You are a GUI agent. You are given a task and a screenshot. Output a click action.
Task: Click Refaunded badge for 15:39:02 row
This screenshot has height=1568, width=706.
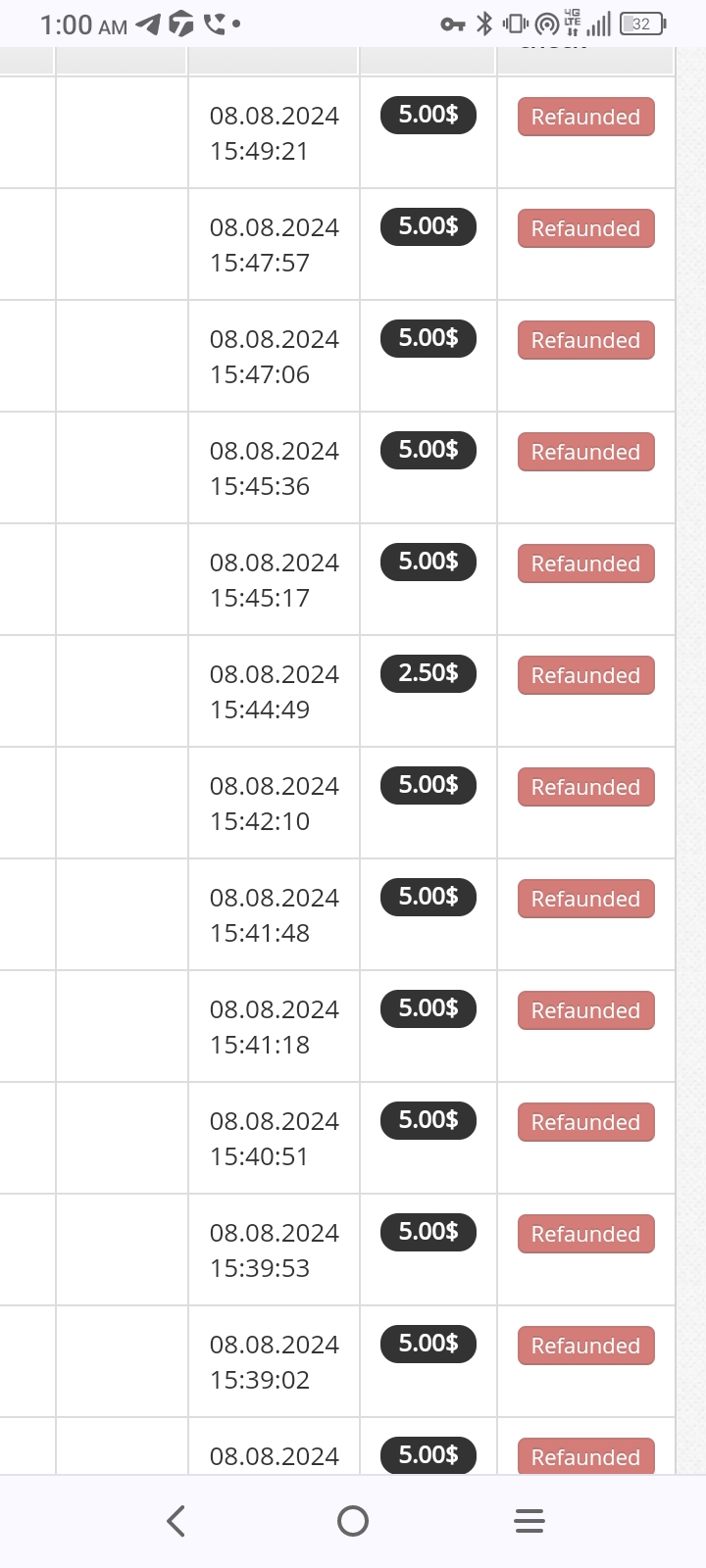[x=586, y=1346]
